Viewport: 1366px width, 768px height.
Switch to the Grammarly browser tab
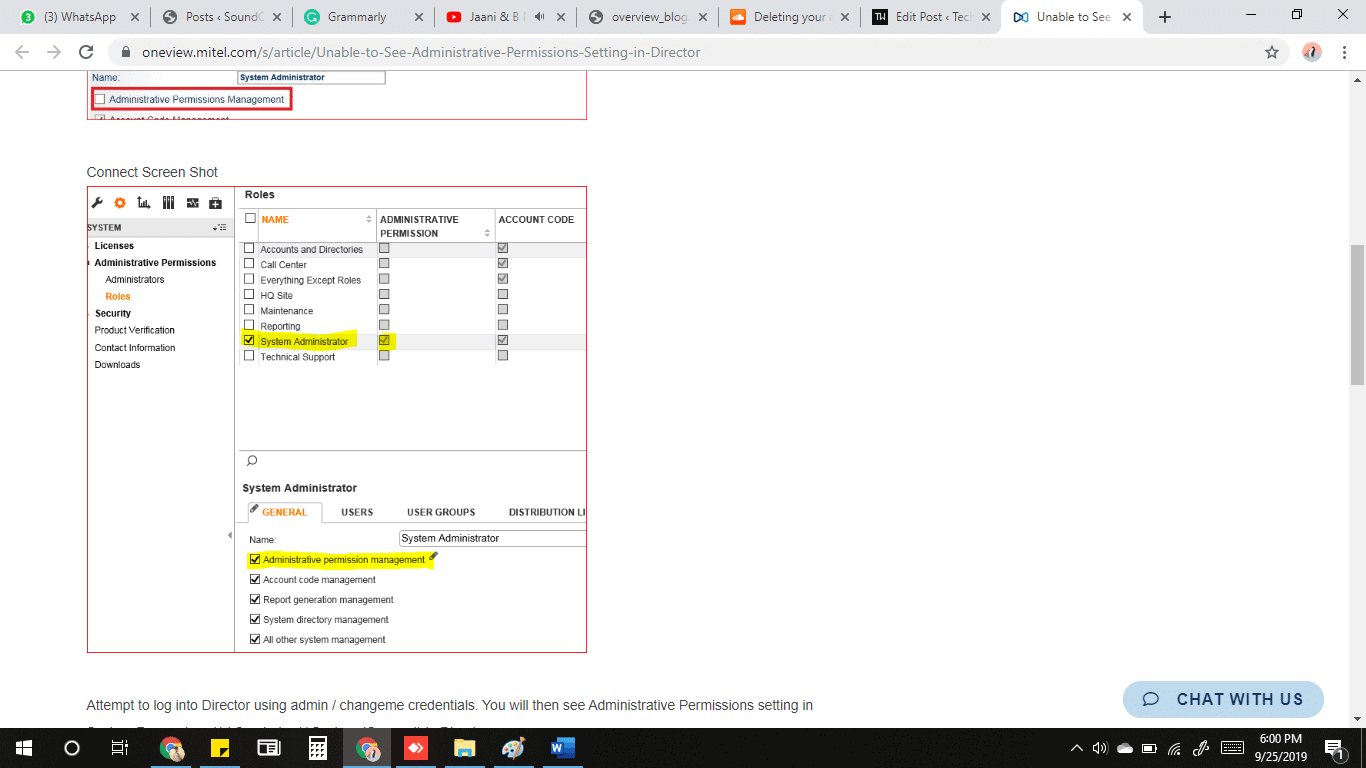[x=365, y=17]
